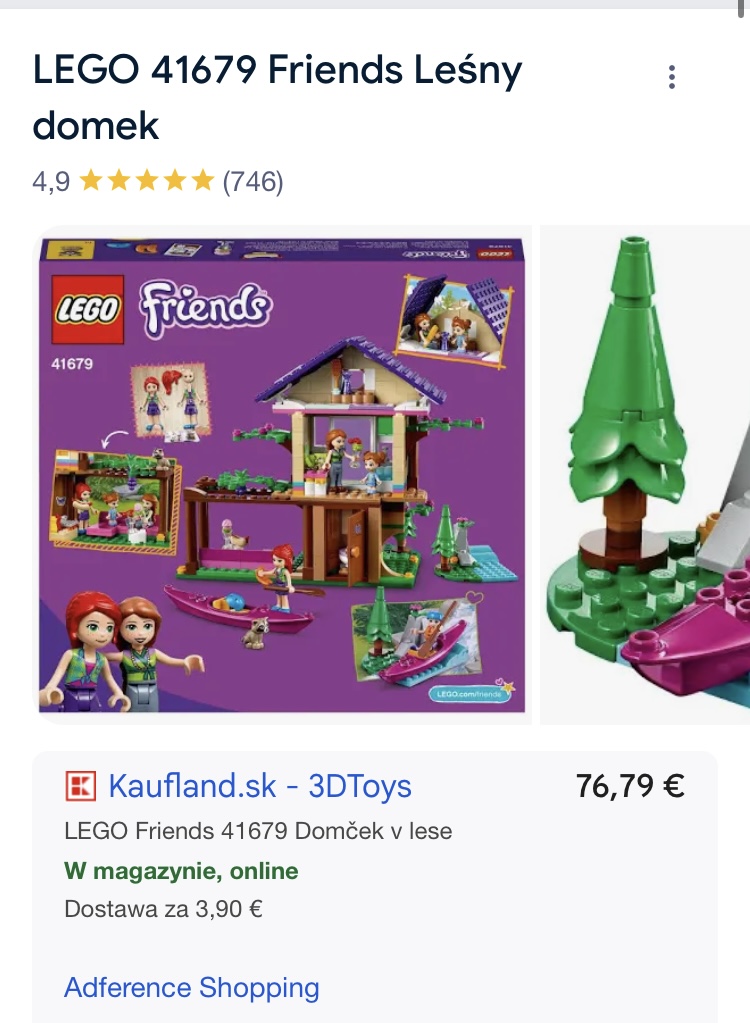Click the attic inset picture on box
Screen dimensions: 750x1023
click(456, 318)
